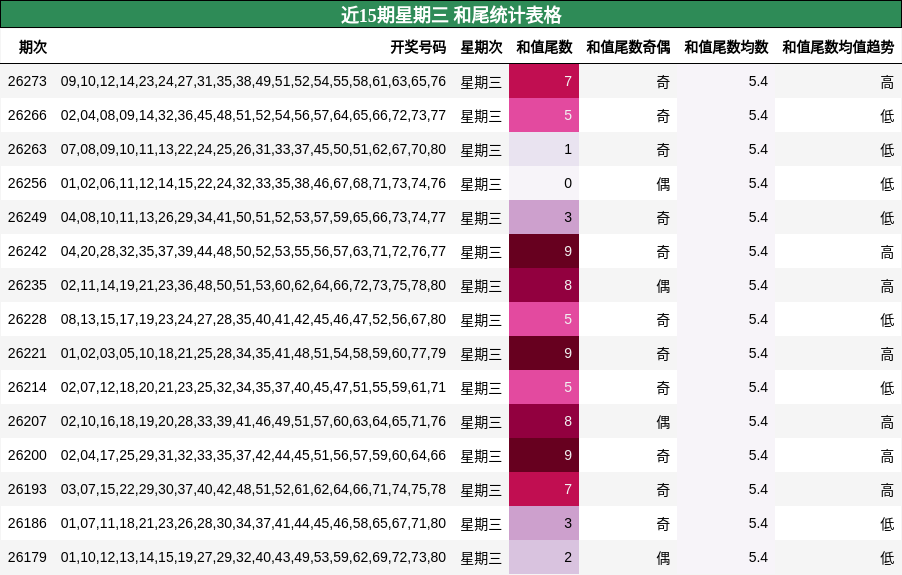This screenshot has width=902, height=575.
Task: Click 星期三 cell in row 26214
Action: (481, 388)
